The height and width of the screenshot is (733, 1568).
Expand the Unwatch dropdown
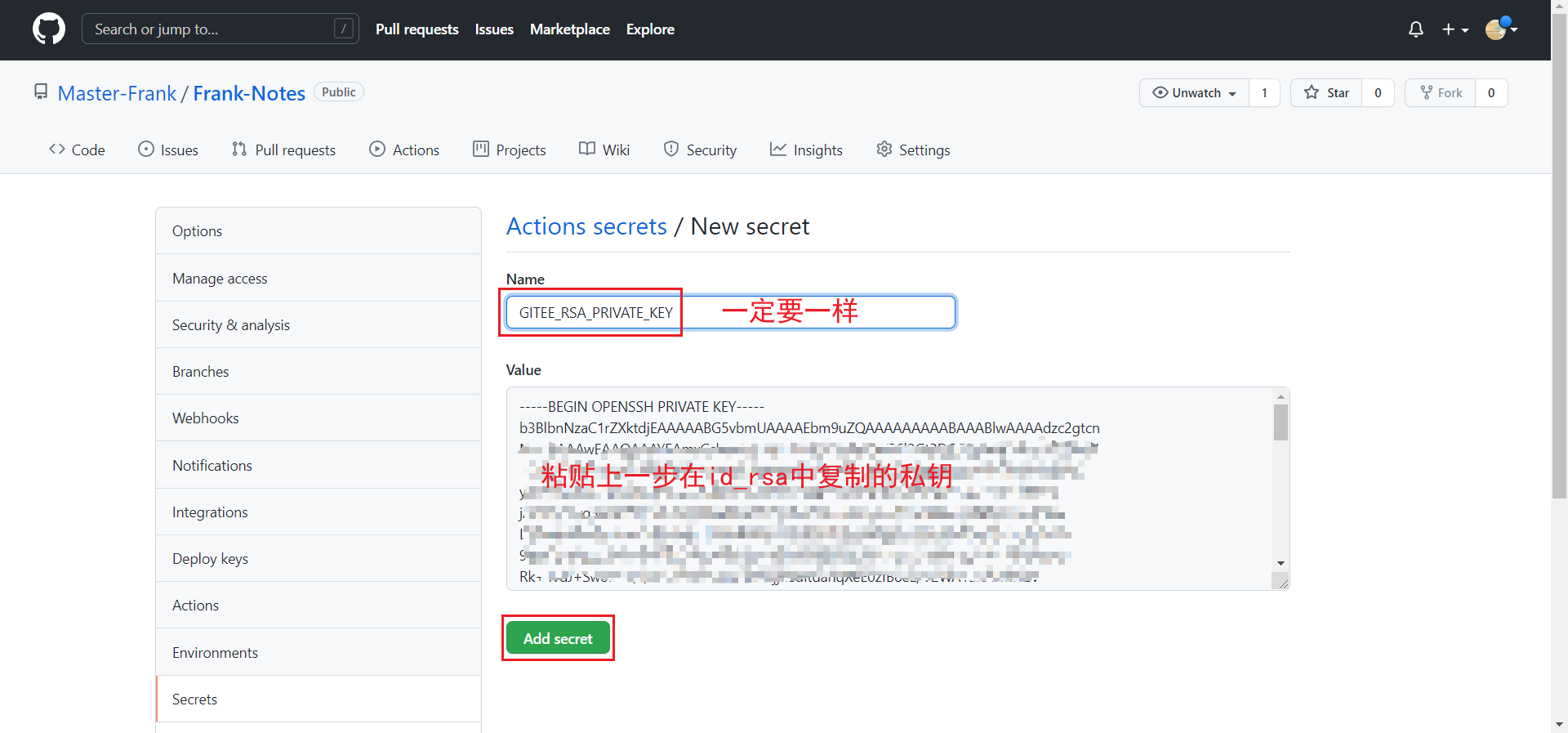point(1194,92)
